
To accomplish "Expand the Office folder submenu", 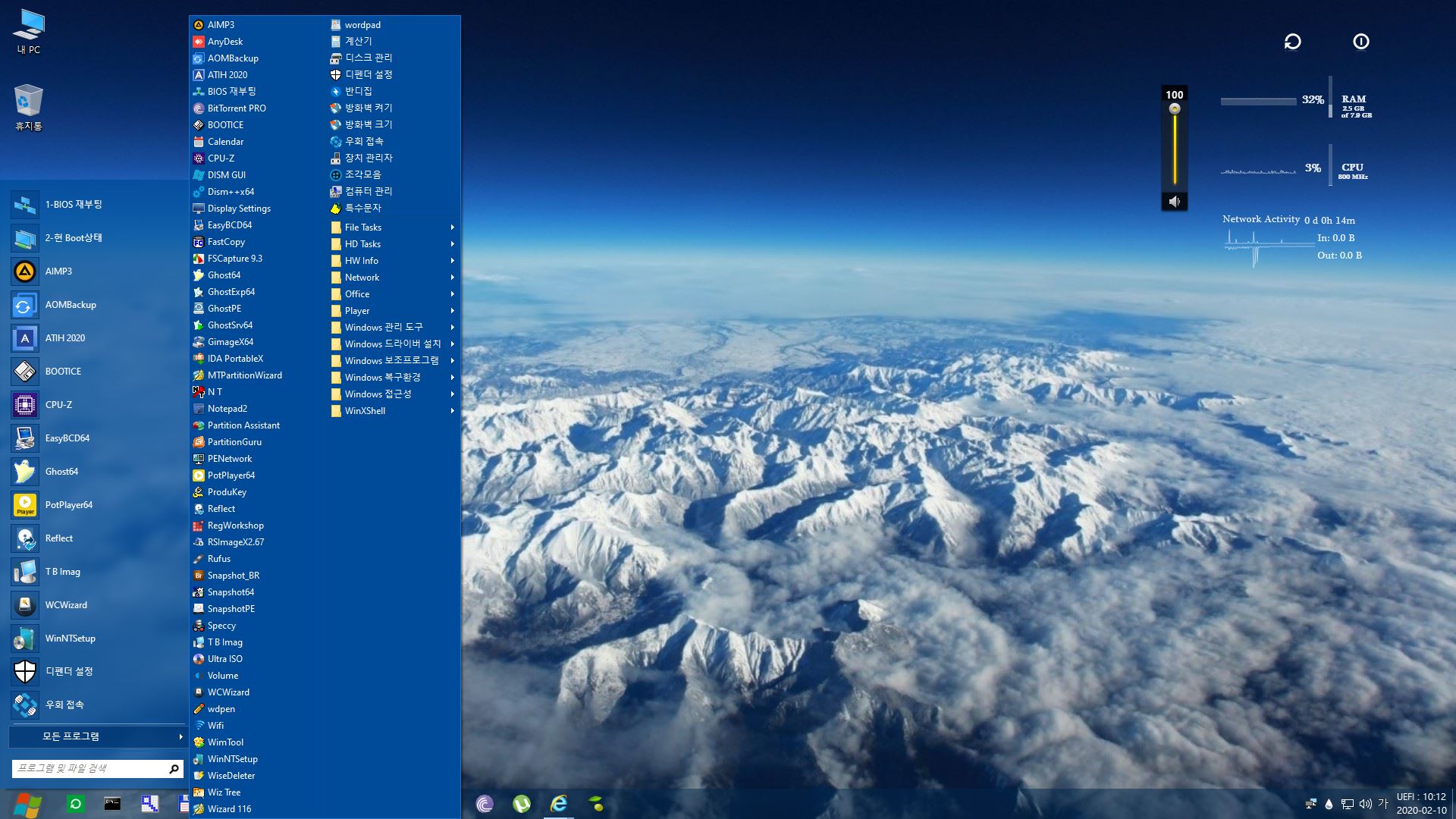I will [394, 293].
